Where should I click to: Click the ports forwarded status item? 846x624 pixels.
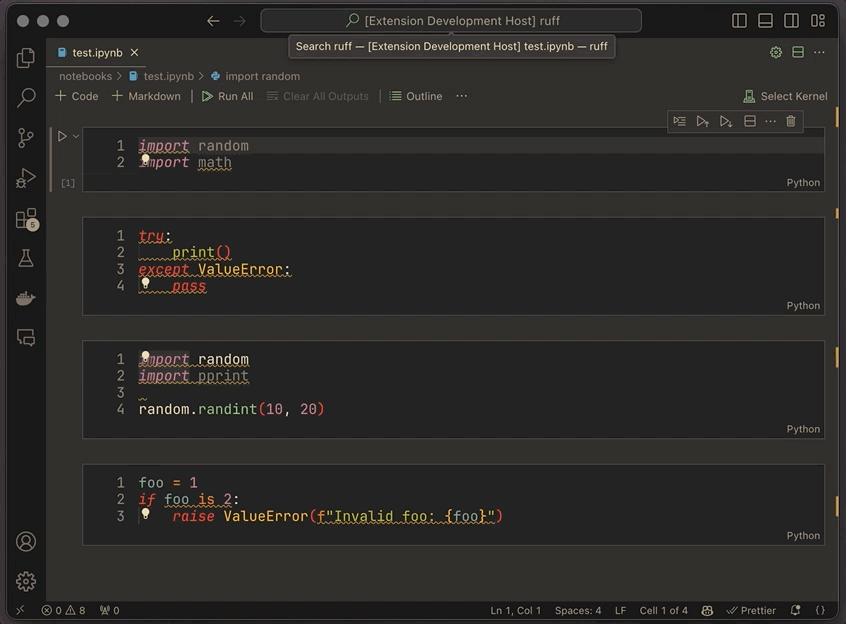110,610
